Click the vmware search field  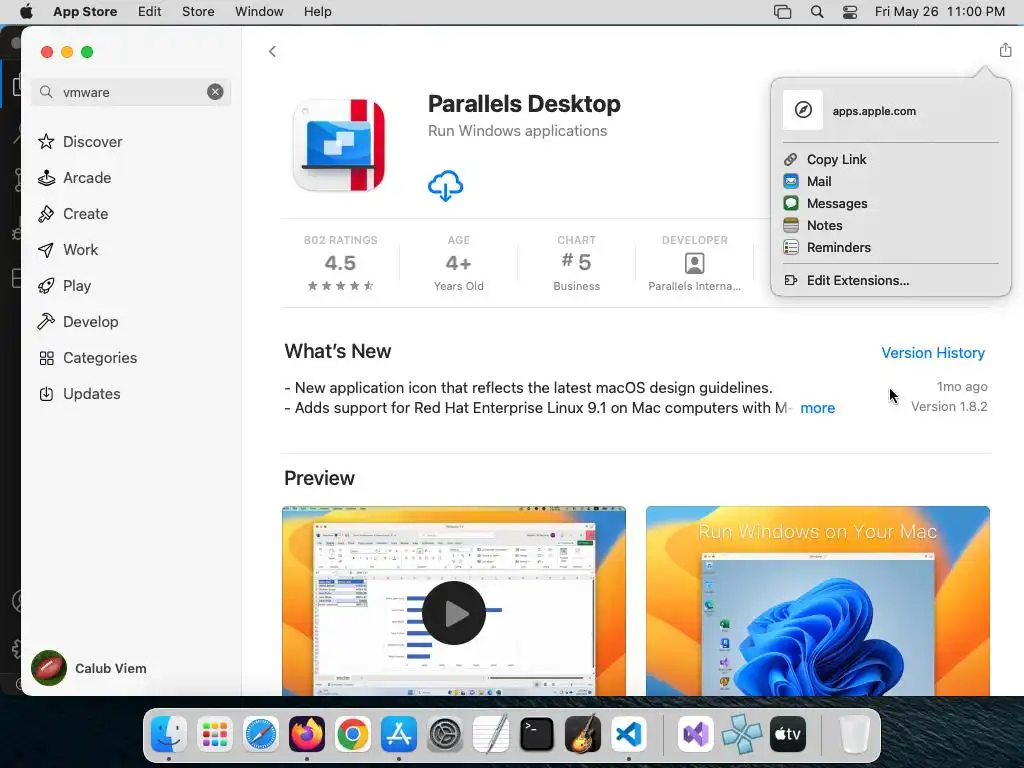click(x=131, y=92)
